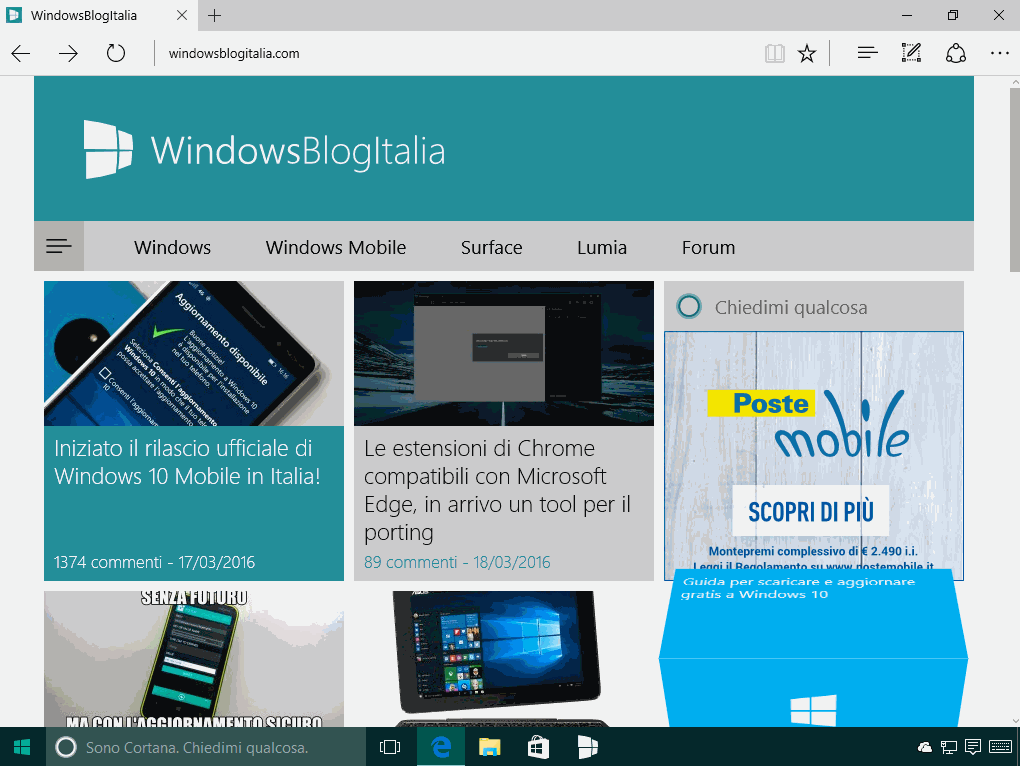Open the Surface menu item
The width and height of the screenshot is (1020, 766).
(492, 247)
